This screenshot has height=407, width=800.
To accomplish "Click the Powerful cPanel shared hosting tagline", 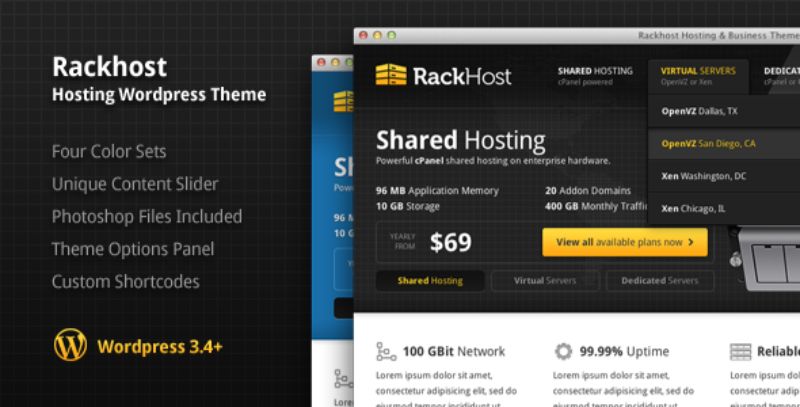I will [x=493, y=161].
